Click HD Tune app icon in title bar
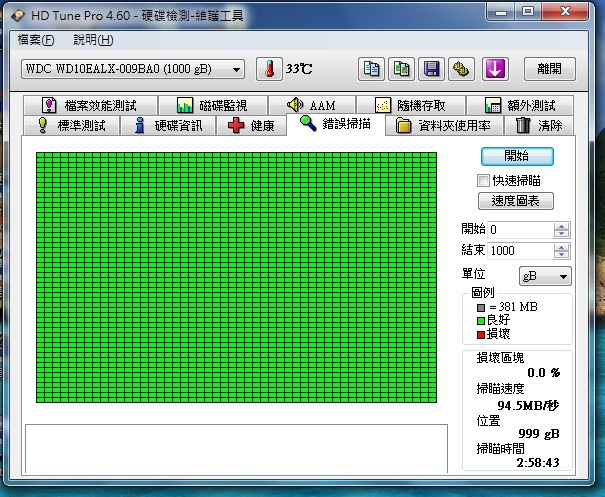Screen dimensions: 605x497 (x=17, y=16)
